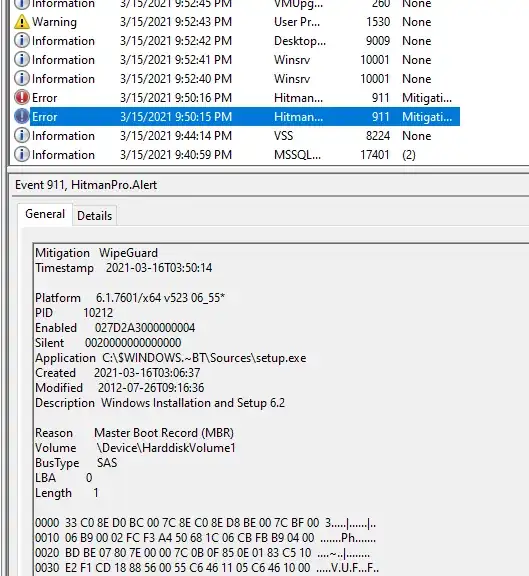Click hex dump line starting with 0020
The width and height of the screenshot is (529, 576).
202,553
